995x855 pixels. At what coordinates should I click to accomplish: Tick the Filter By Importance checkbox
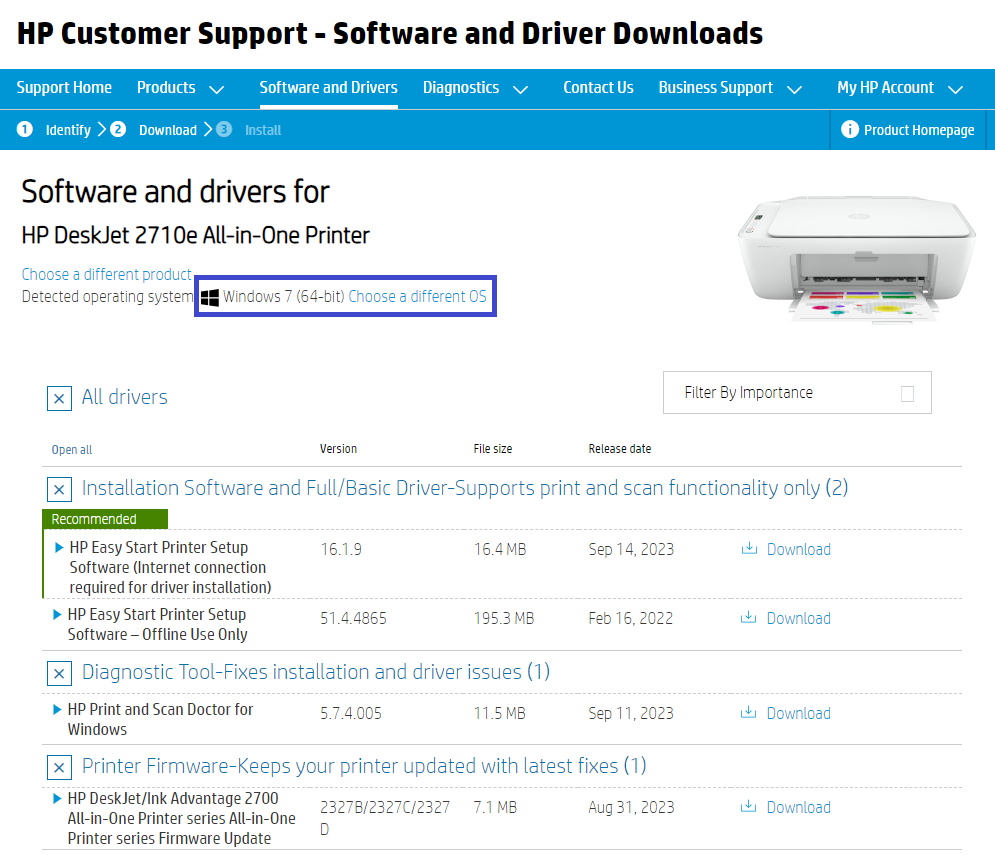(x=907, y=394)
